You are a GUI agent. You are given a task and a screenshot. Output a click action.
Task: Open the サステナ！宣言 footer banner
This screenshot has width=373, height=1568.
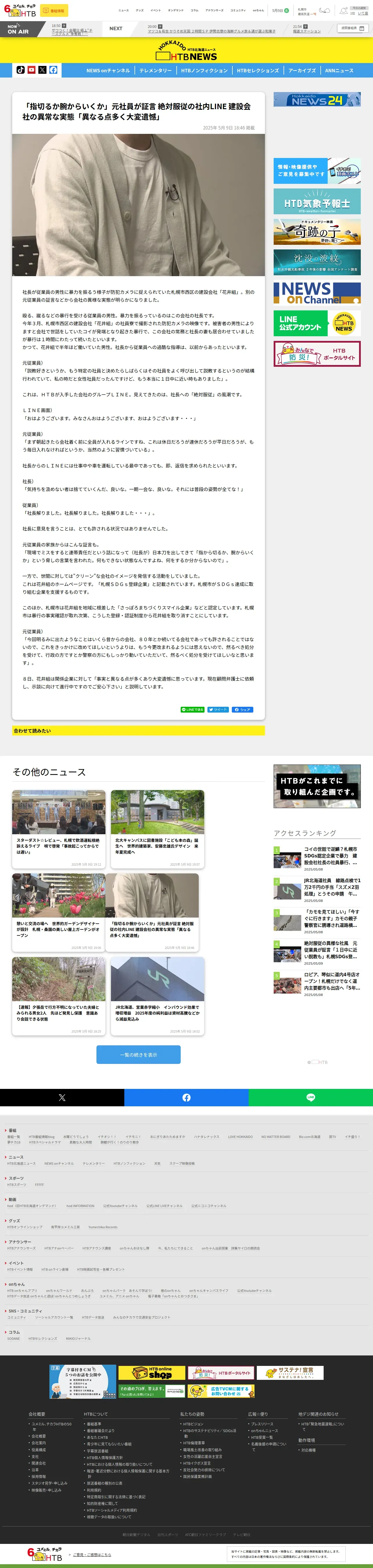coord(290,1373)
